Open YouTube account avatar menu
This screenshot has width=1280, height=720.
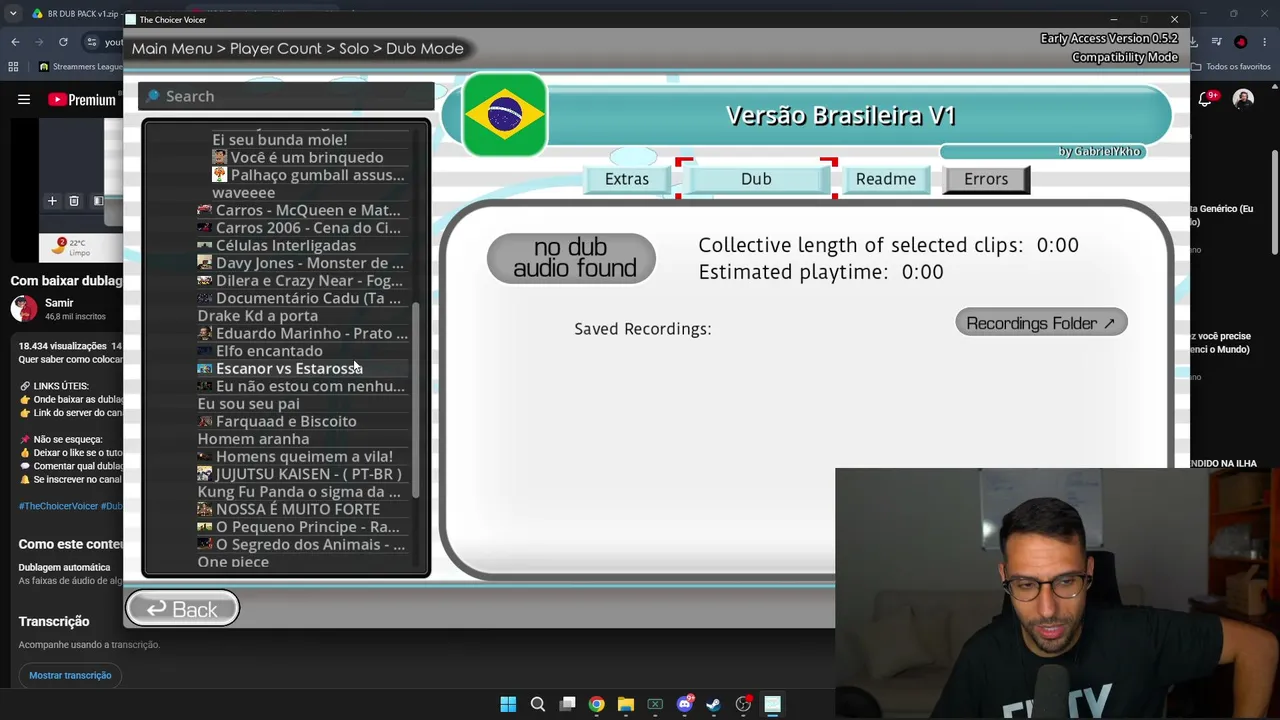[1243, 99]
